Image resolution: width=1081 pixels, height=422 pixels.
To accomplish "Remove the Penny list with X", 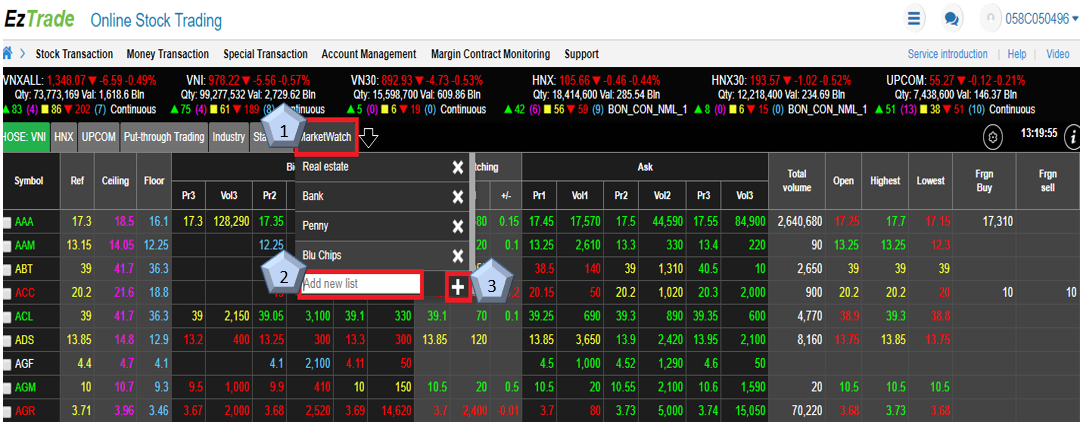I will coord(458,226).
